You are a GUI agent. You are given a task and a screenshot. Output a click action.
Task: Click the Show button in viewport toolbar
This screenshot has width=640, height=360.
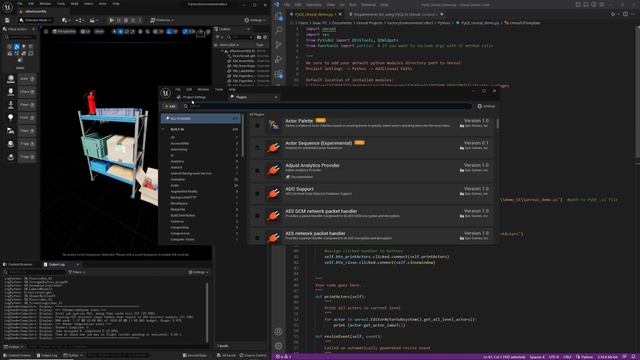coord(99,31)
